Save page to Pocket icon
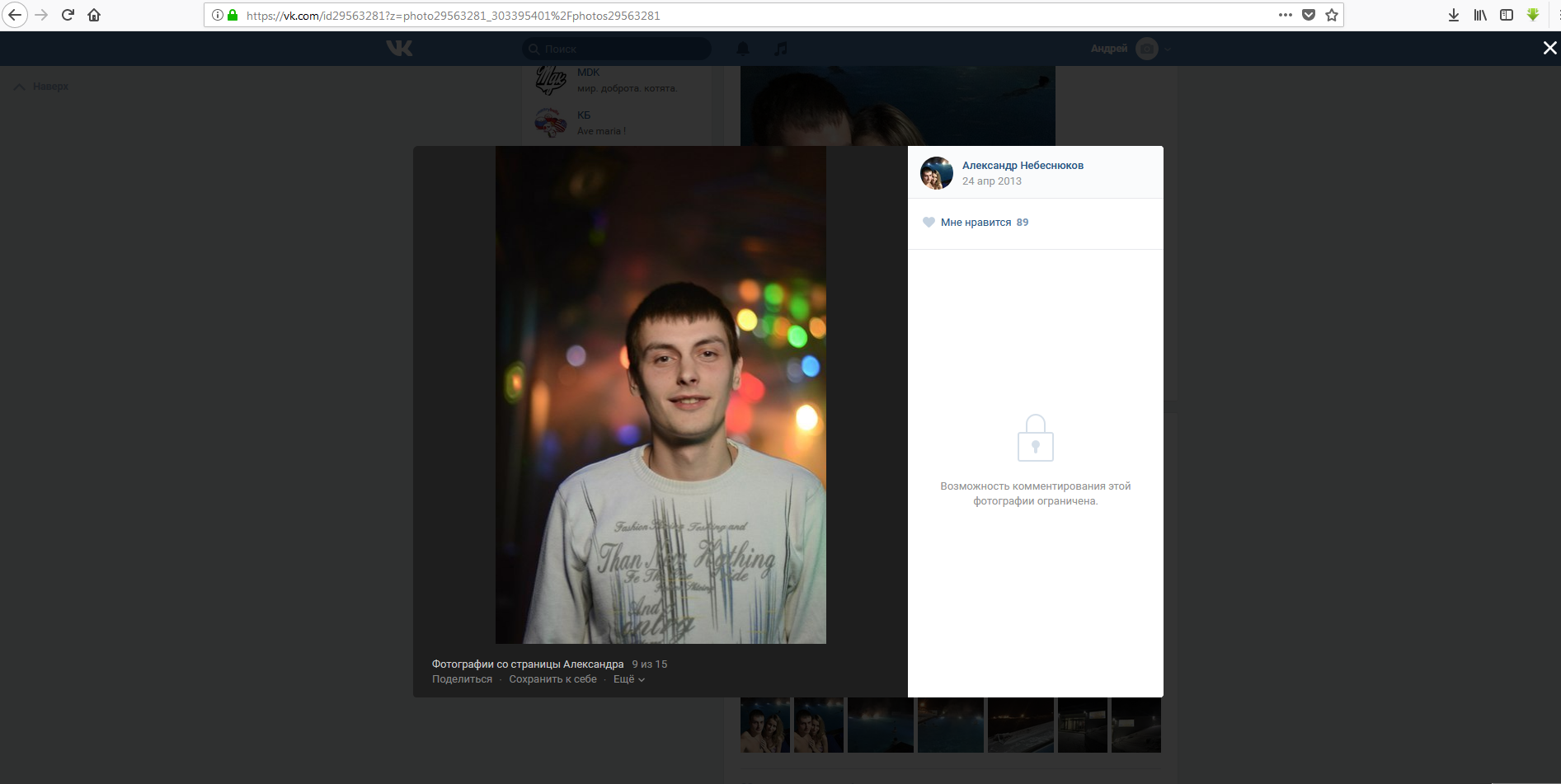The width and height of the screenshot is (1561, 784). tap(1309, 15)
